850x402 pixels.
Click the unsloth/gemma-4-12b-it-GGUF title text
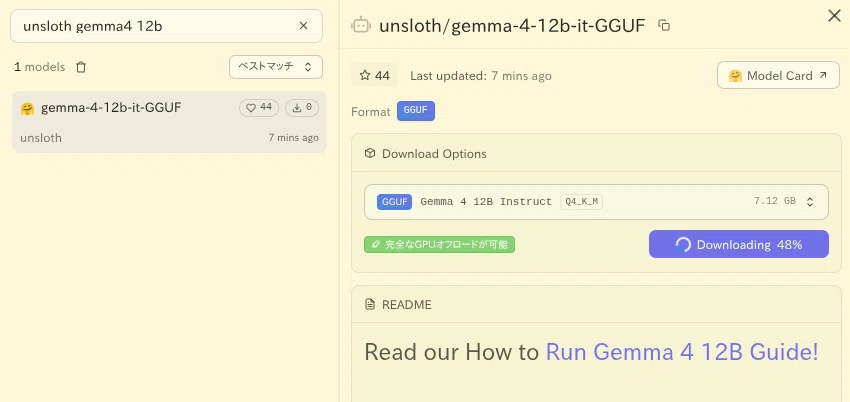512,25
